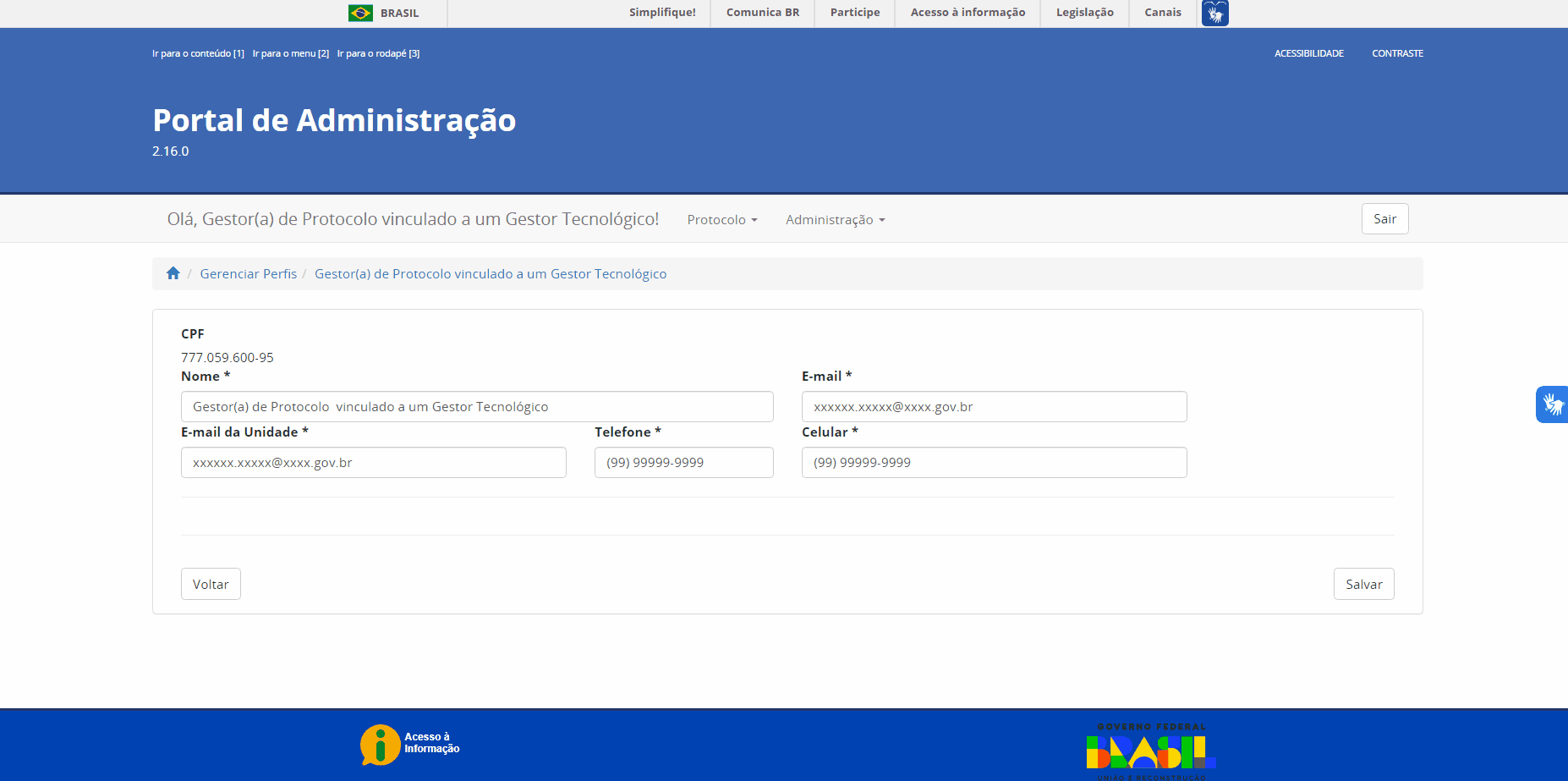The height and width of the screenshot is (781, 1568).
Task: Click the Brazil flag icon
Action: [x=360, y=13]
